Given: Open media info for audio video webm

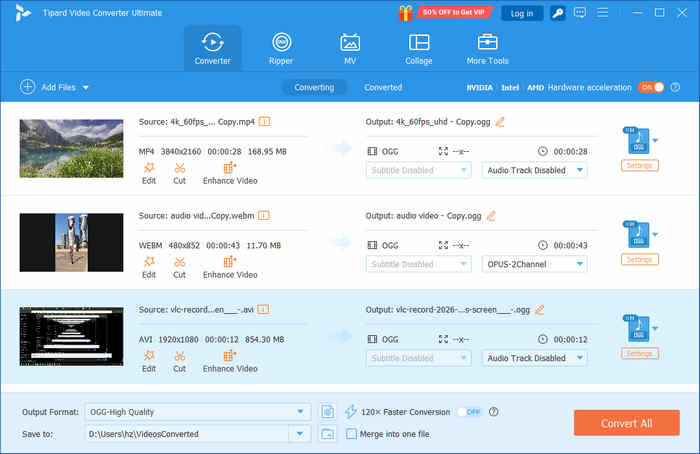Looking at the screenshot, I should tap(264, 216).
